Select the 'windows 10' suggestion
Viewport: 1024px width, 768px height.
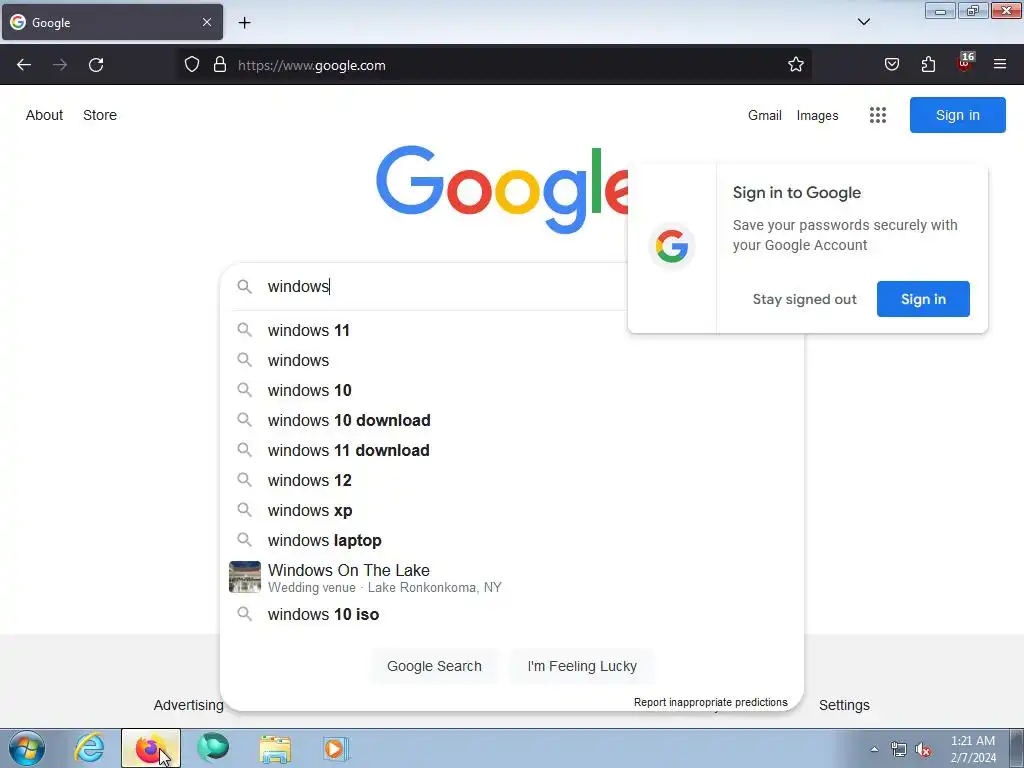pyautogui.click(x=512, y=390)
